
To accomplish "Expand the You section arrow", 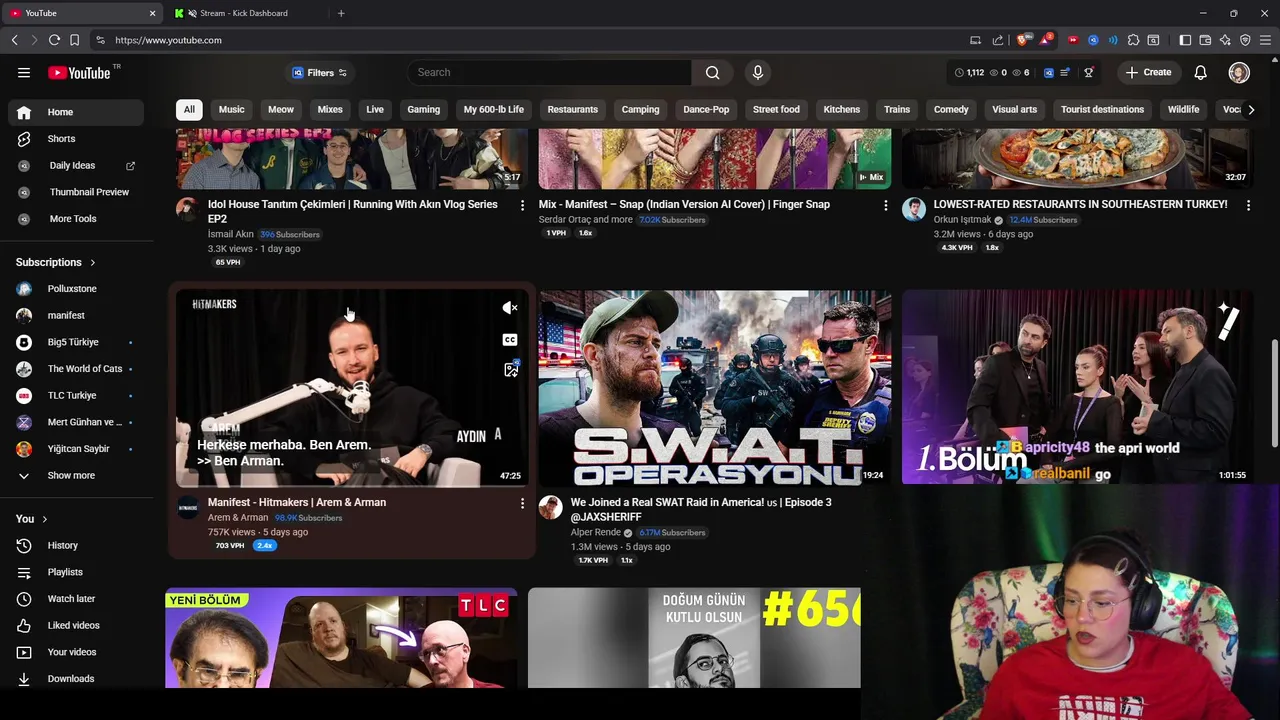I will point(44,519).
